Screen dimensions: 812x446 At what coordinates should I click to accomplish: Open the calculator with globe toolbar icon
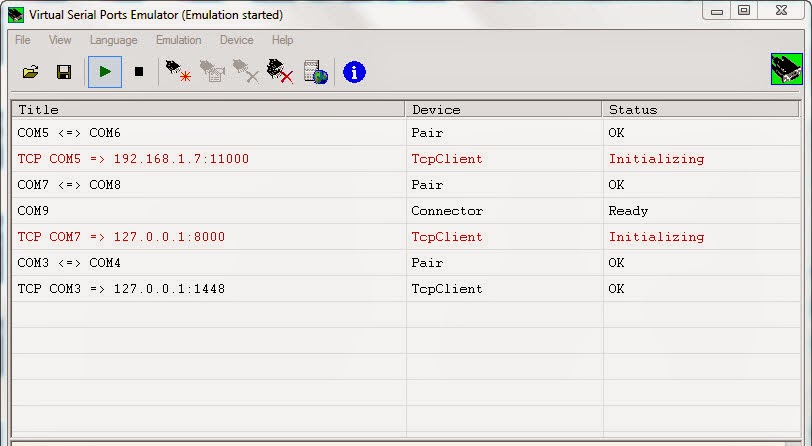point(315,72)
